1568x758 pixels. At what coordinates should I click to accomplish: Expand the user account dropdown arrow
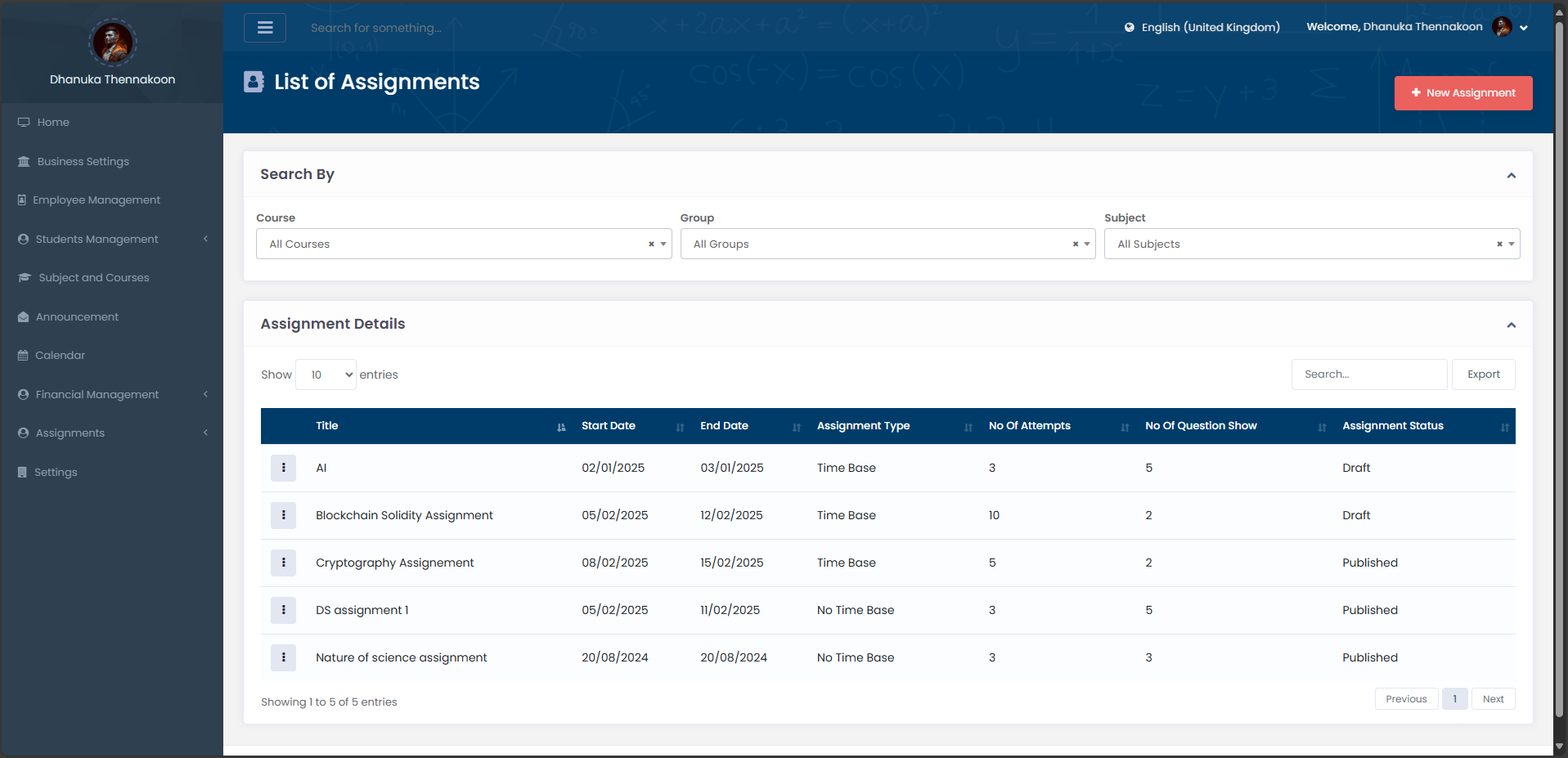1524,28
